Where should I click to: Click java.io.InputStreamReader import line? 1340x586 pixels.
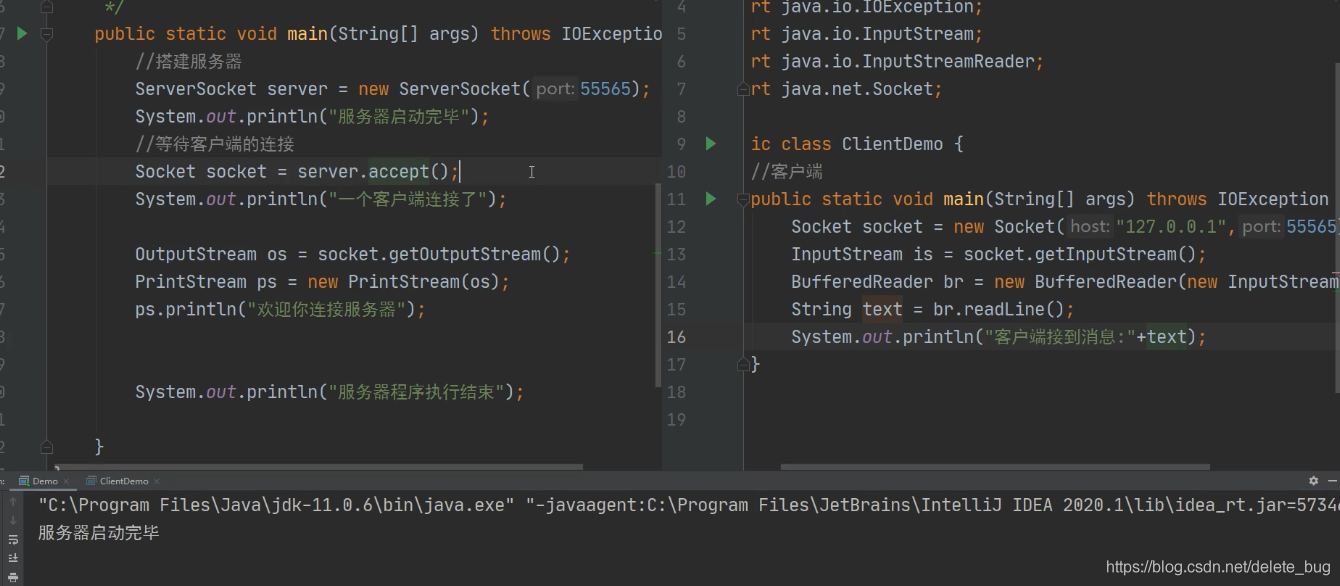tap(897, 62)
